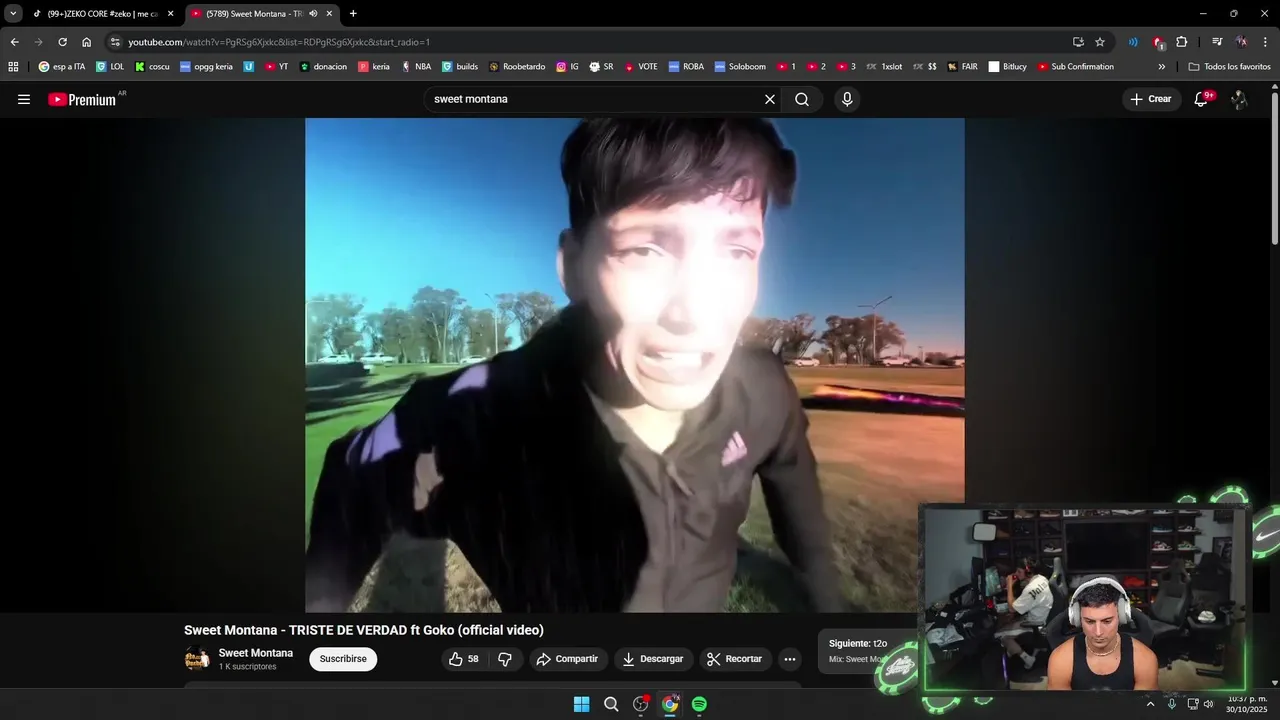This screenshot has height=720, width=1280.
Task: Open the 'builds' bookmark
Action: 460,67
